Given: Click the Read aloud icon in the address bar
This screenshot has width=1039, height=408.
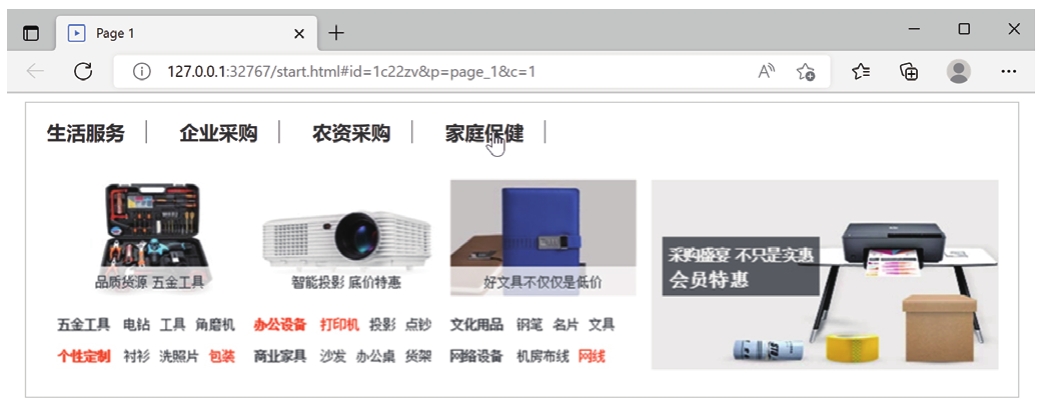Looking at the screenshot, I should pyautogui.click(x=767, y=72).
